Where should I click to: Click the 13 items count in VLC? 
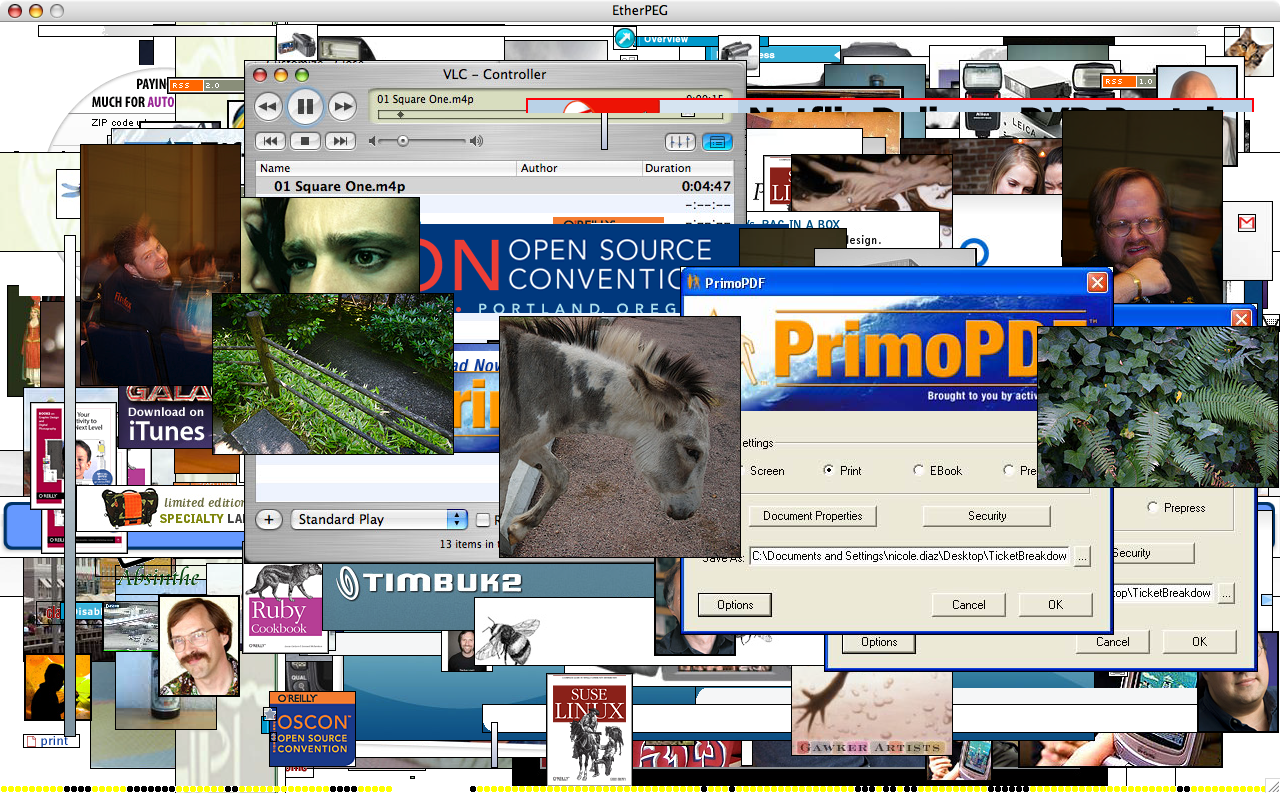(x=468, y=544)
